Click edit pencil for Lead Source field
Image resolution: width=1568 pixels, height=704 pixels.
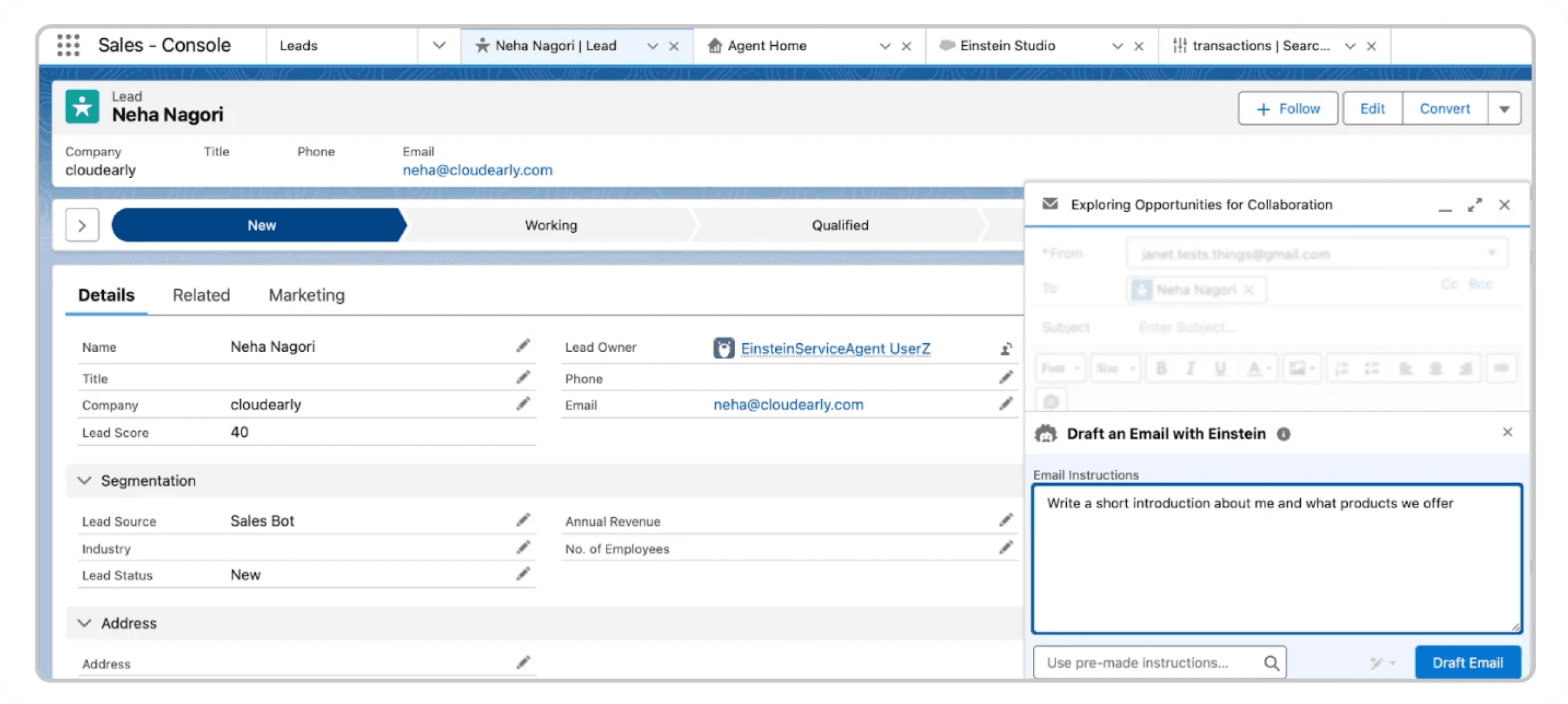click(523, 520)
